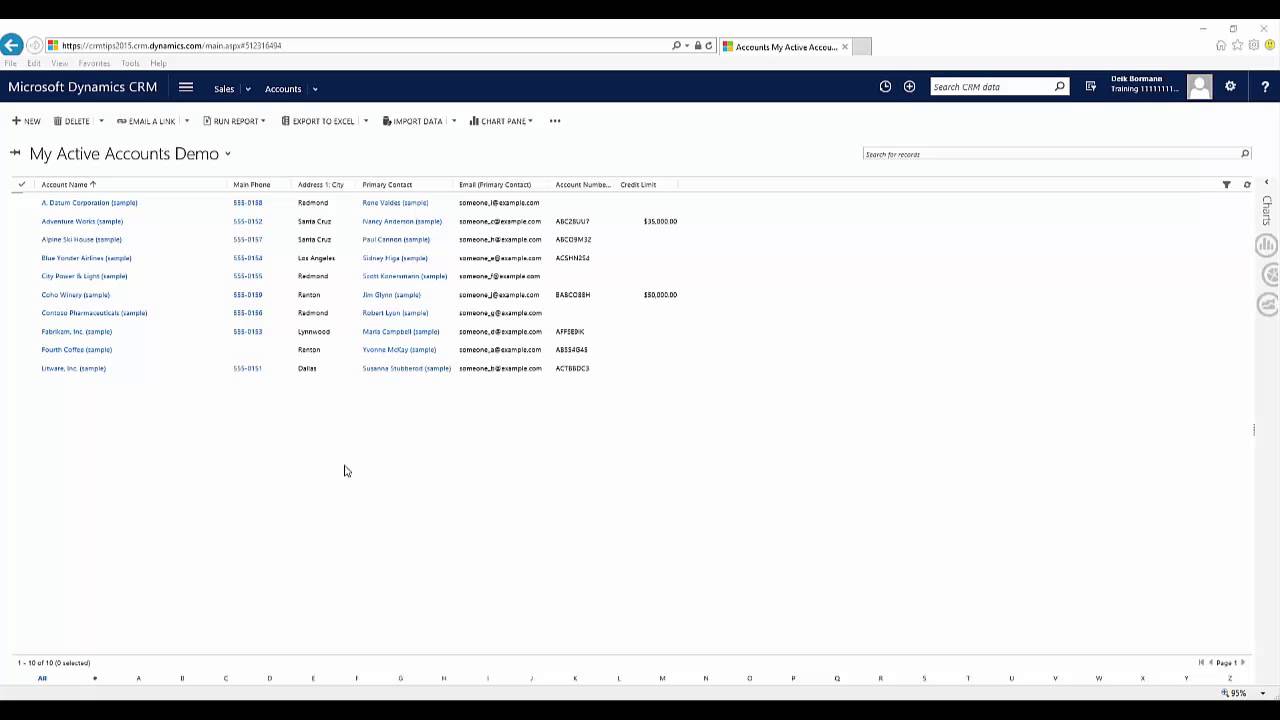
Task: Go to first page of records
Action: (x=1201, y=662)
